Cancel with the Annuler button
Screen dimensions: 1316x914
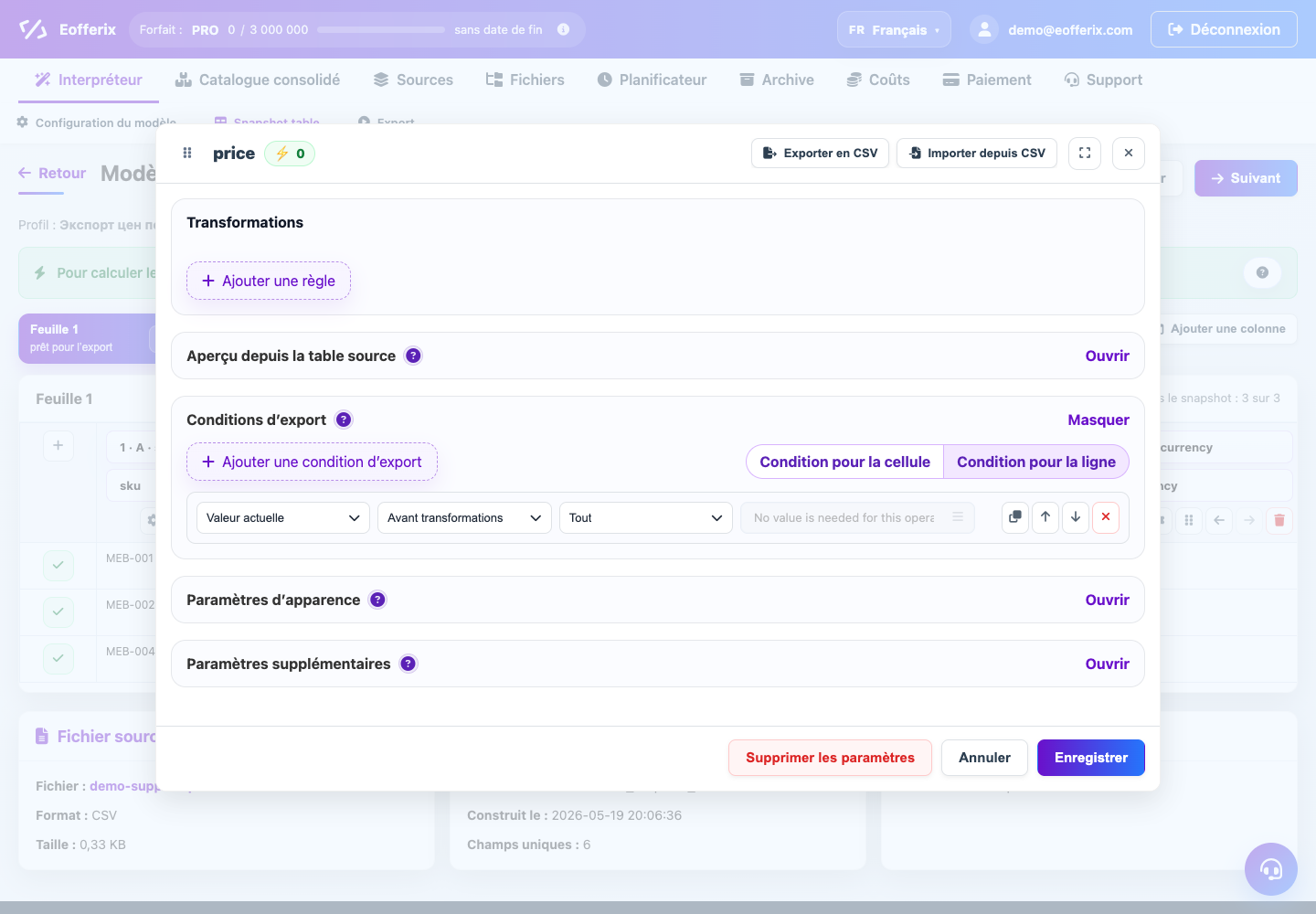pos(984,758)
